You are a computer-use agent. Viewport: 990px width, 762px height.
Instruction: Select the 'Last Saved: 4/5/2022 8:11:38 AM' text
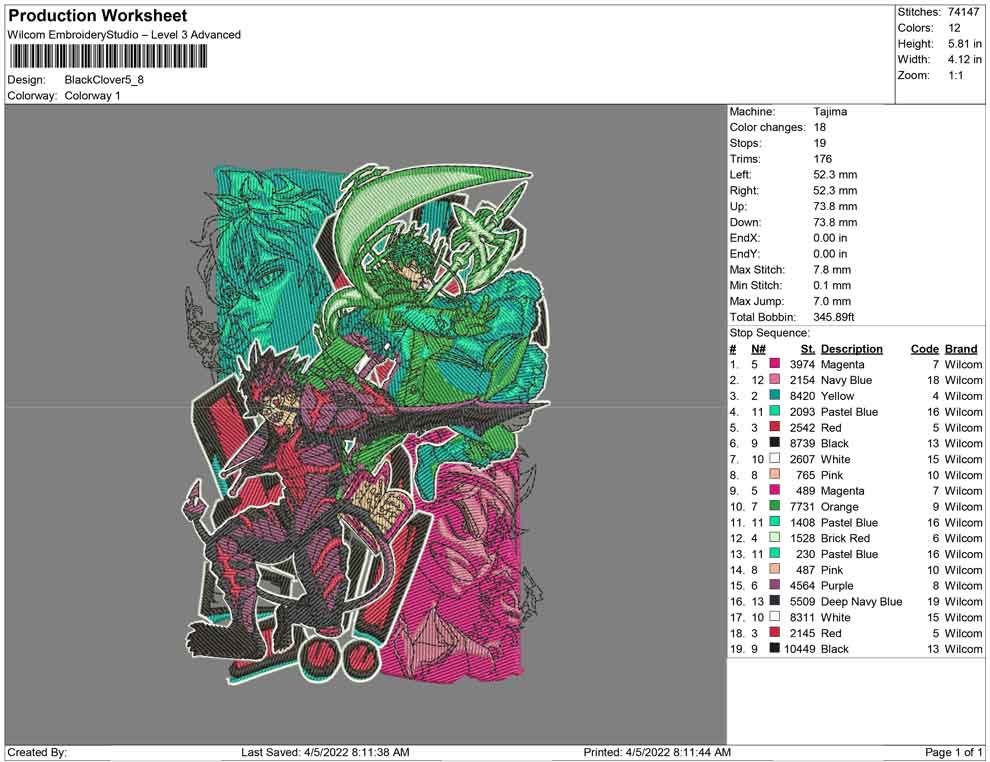point(325,752)
